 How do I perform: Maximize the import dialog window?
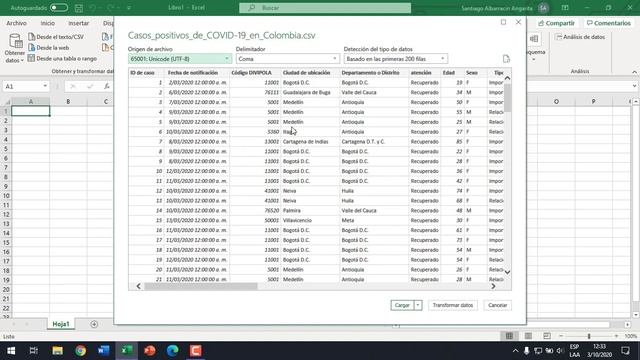tap(503, 22)
